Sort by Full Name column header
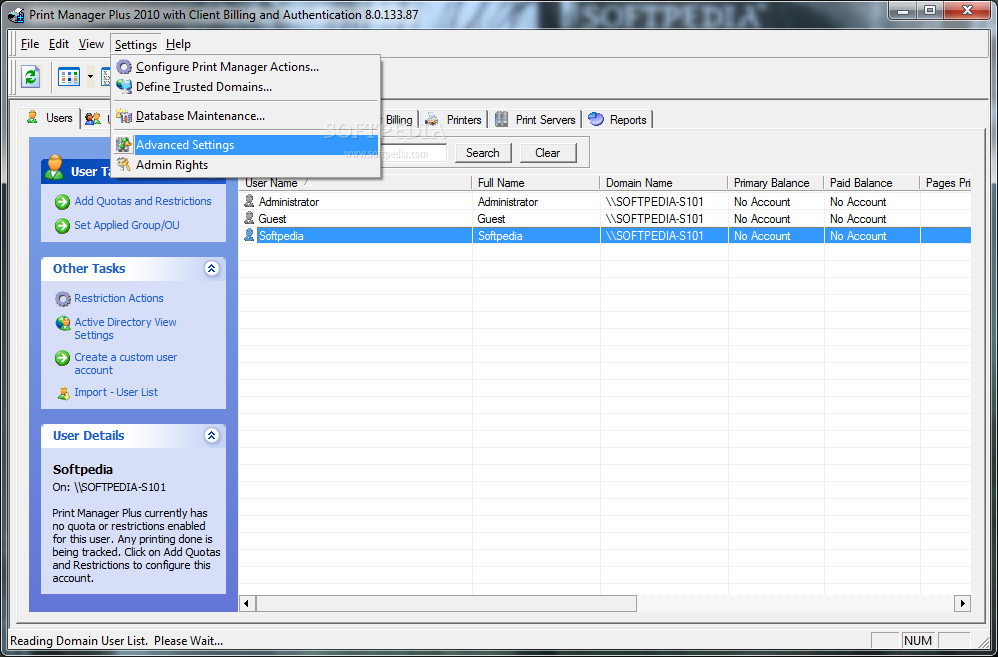The width and height of the screenshot is (998, 657). (536, 183)
